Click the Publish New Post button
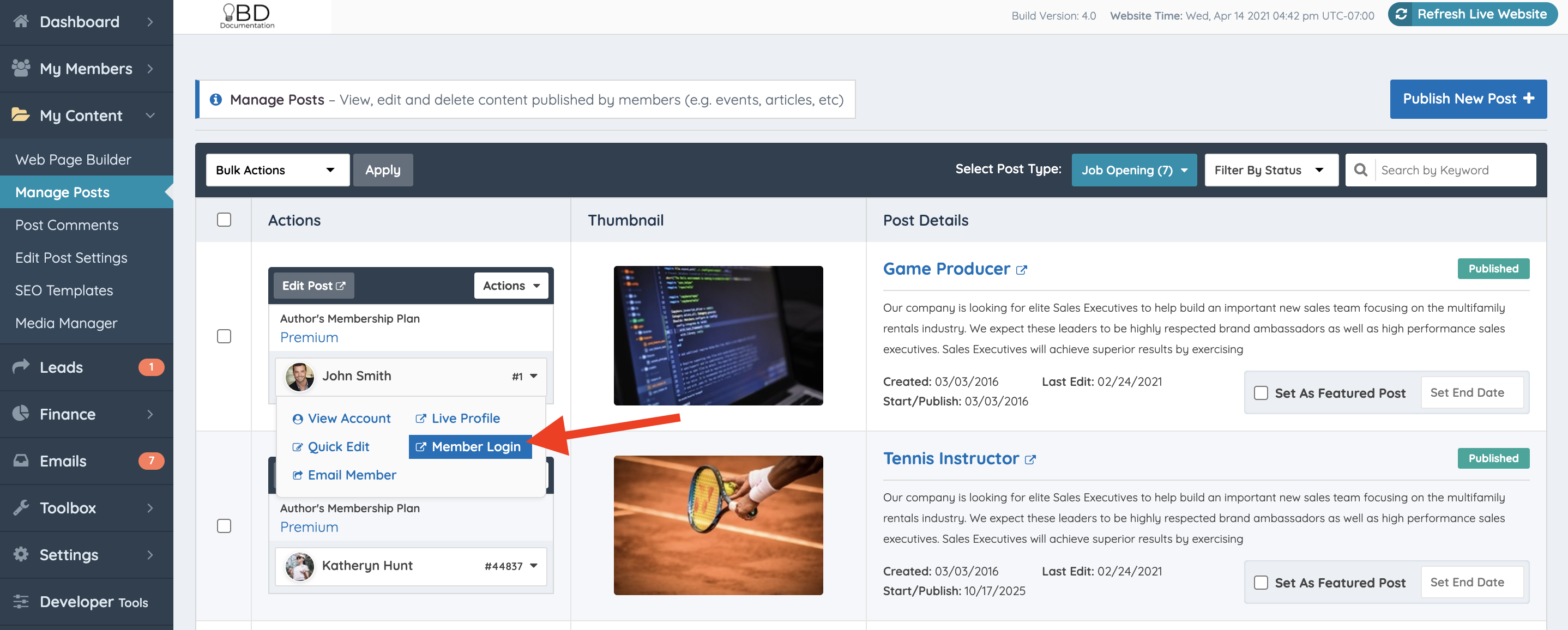Screen dimensions: 1568x630 click(1468, 99)
